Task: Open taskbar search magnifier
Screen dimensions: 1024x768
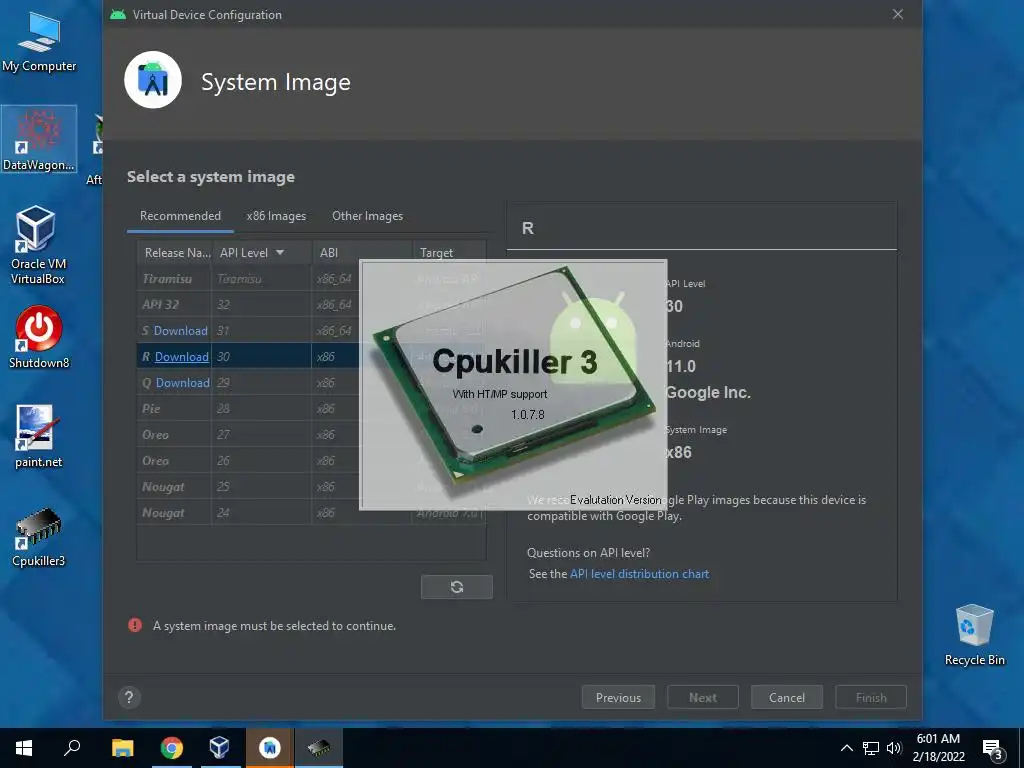Action: click(x=72, y=748)
